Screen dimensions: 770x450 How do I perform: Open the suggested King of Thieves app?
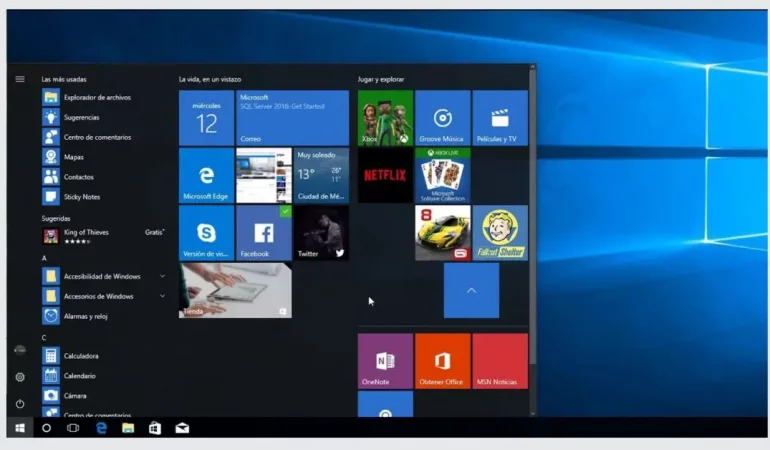point(103,236)
